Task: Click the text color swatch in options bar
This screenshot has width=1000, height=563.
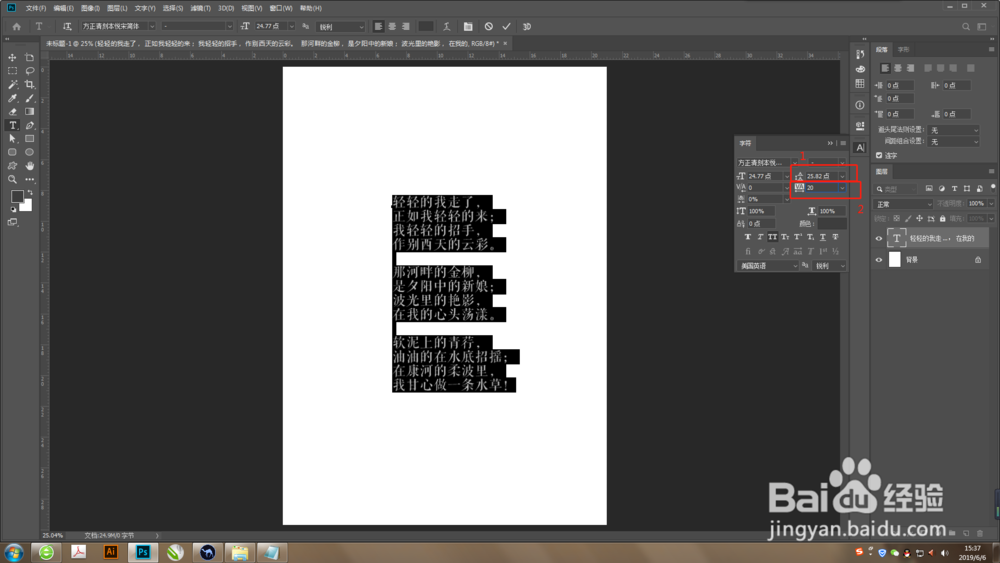Action: click(425, 26)
